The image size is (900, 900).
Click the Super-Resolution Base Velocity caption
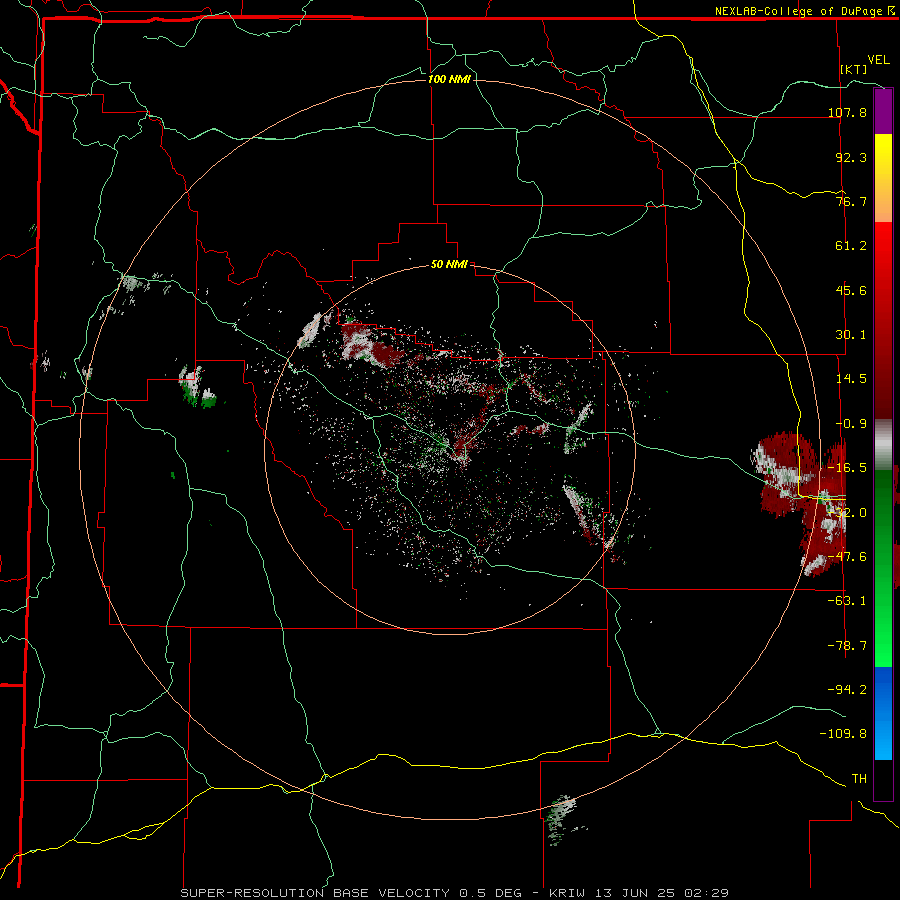[x=455, y=893]
